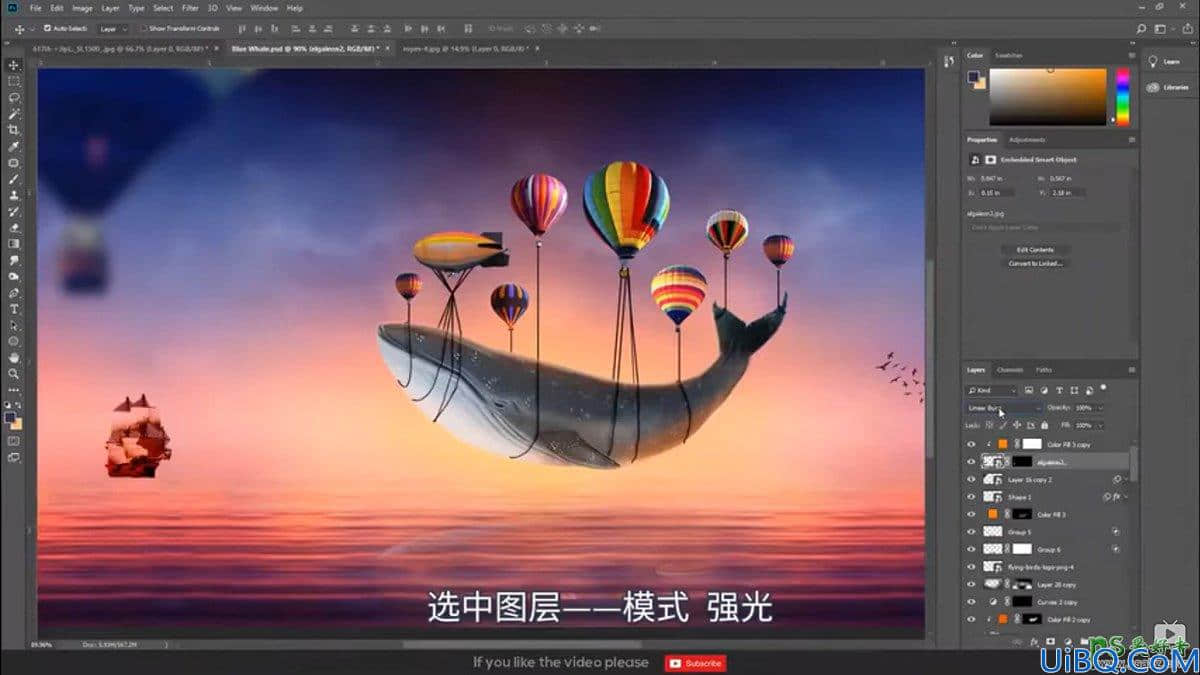
Task: Select the Hand tool
Action: [14, 357]
